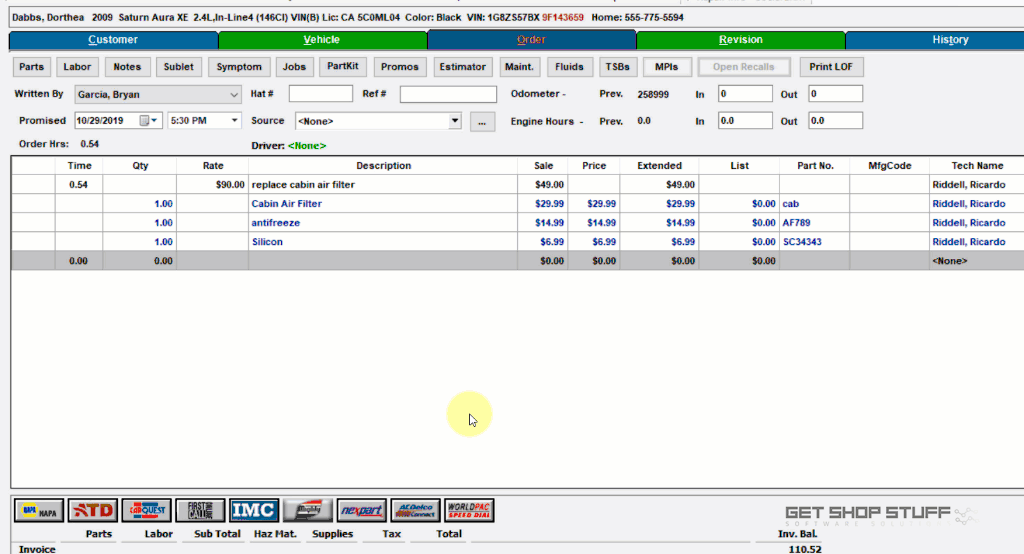Switch to the Vehicle tab

322,40
